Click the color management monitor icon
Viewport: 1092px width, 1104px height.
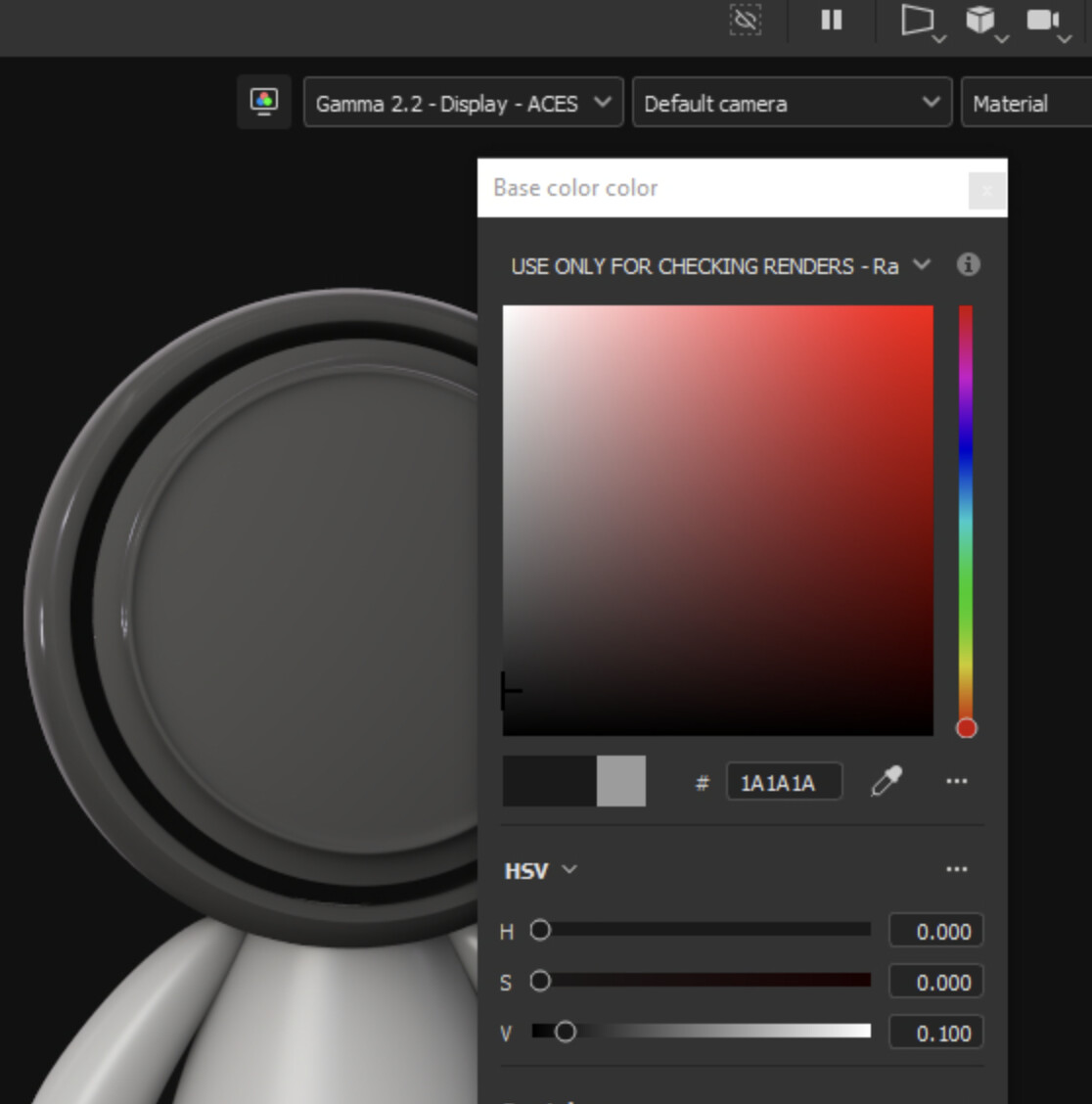click(264, 102)
